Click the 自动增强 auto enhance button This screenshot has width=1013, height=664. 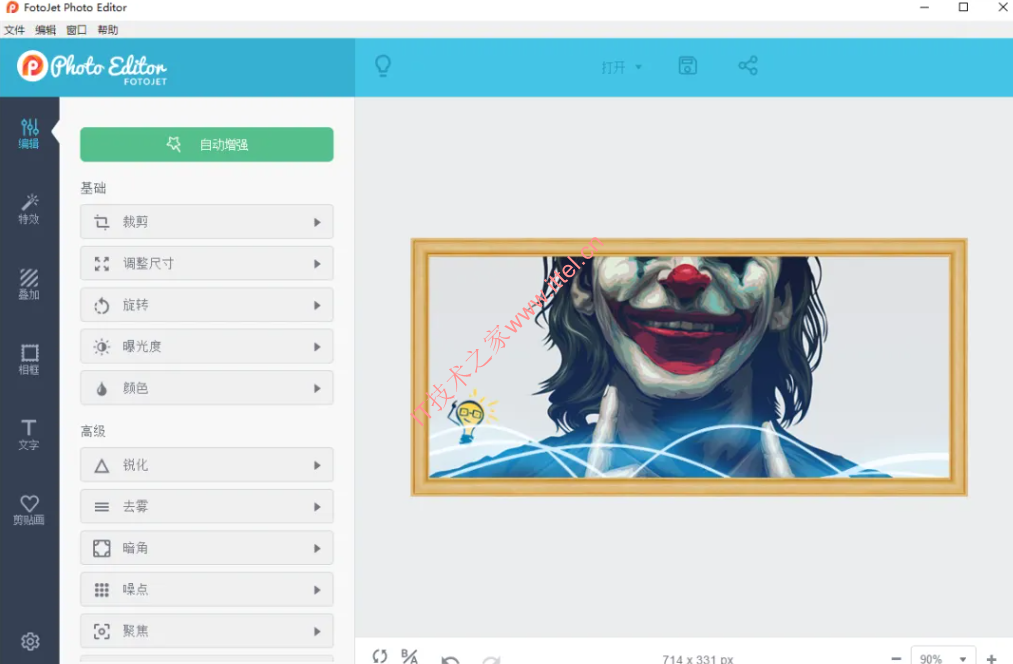tap(207, 144)
